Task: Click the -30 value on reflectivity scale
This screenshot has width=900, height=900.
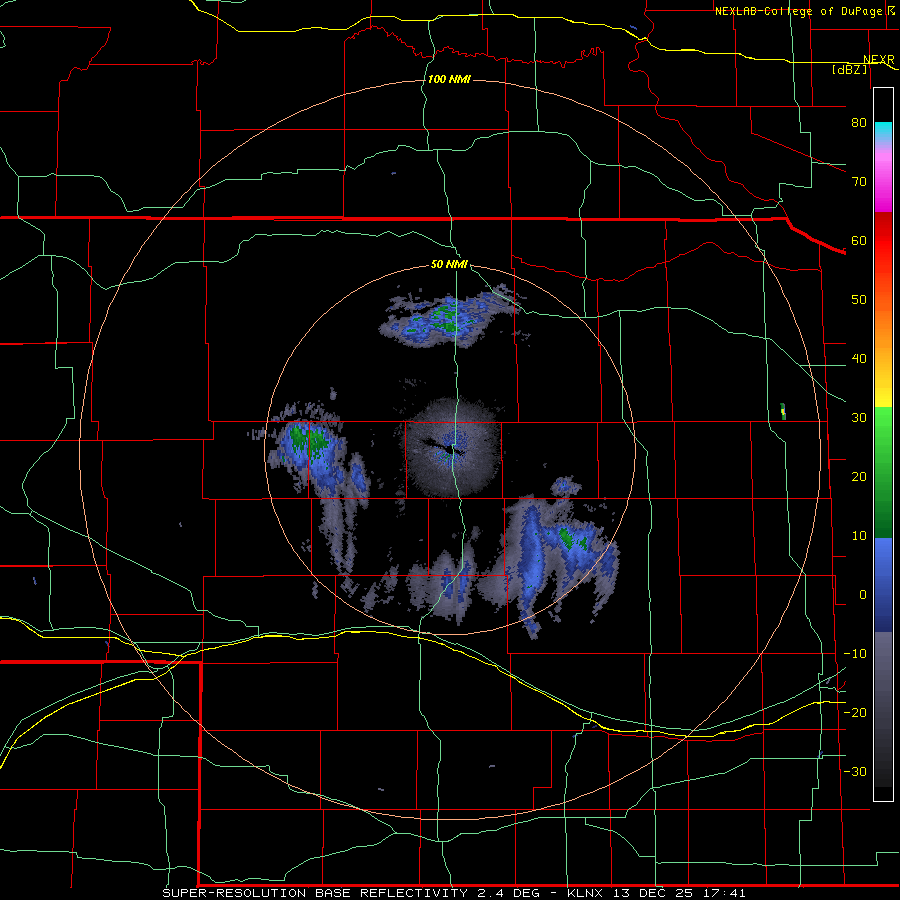Action: [855, 771]
